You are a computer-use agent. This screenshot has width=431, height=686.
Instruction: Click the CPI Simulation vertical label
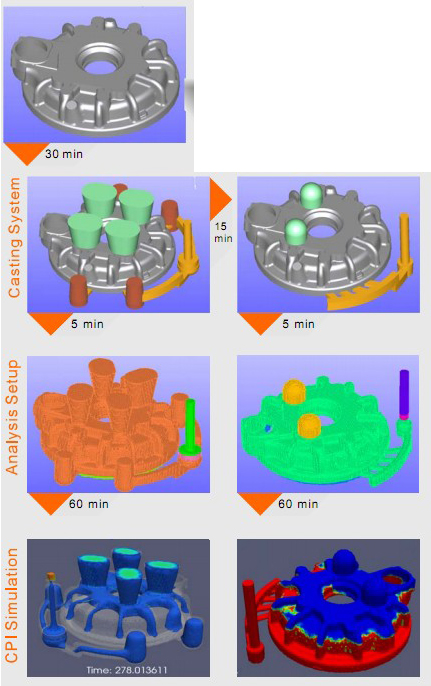12,605
